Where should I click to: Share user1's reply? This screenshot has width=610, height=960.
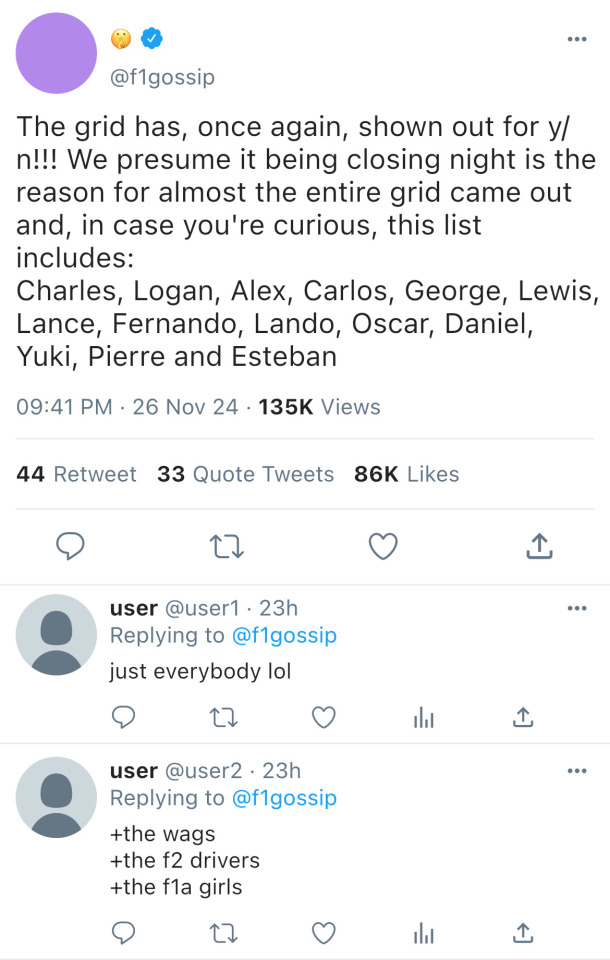[522, 717]
